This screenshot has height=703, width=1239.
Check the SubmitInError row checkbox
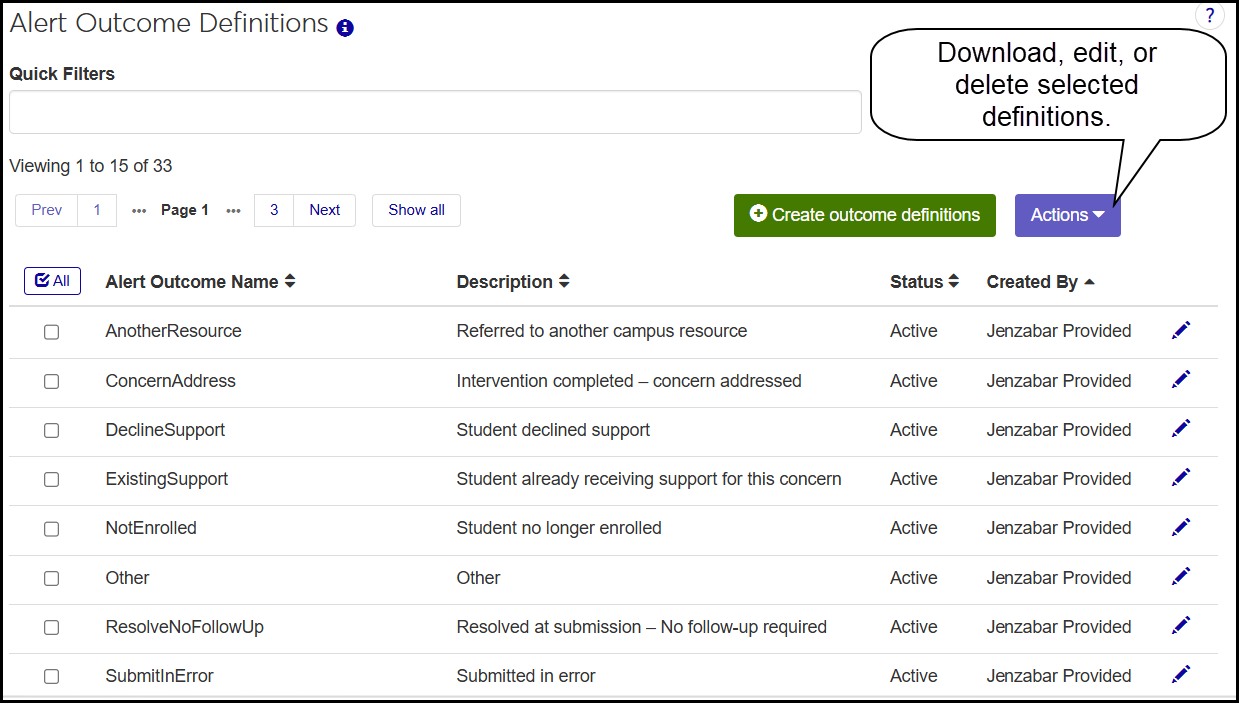point(51,677)
